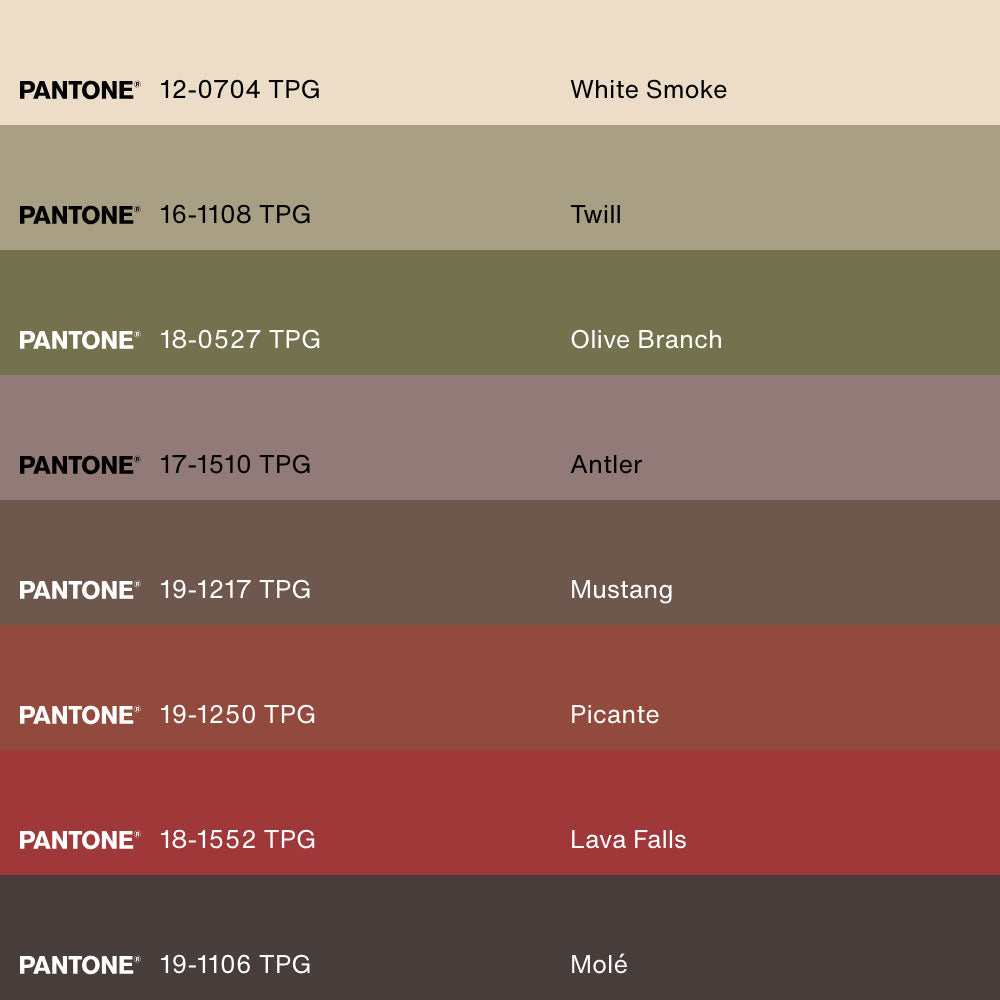Select the color code 16-1108 TPG
The height and width of the screenshot is (1000, 1000).
pyautogui.click(x=235, y=215)
